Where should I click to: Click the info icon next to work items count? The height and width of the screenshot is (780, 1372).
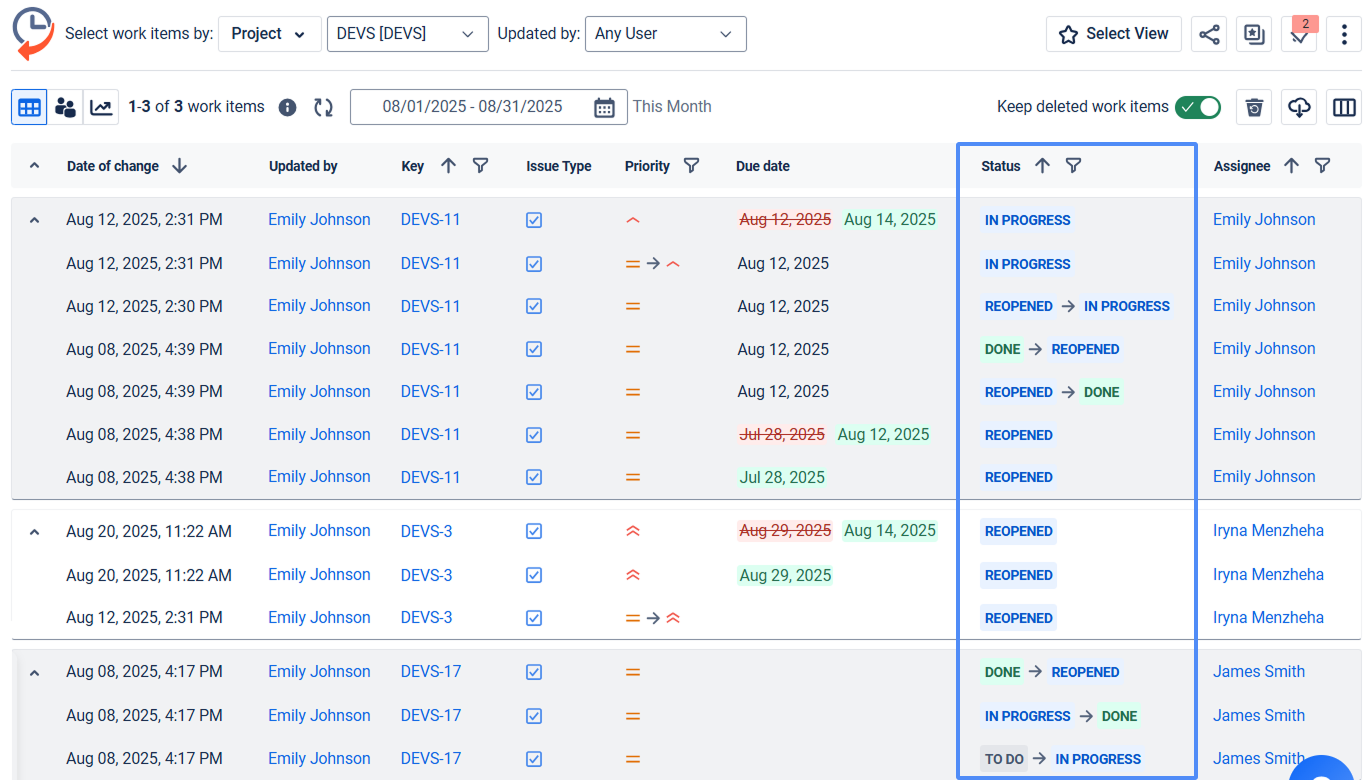287,106
